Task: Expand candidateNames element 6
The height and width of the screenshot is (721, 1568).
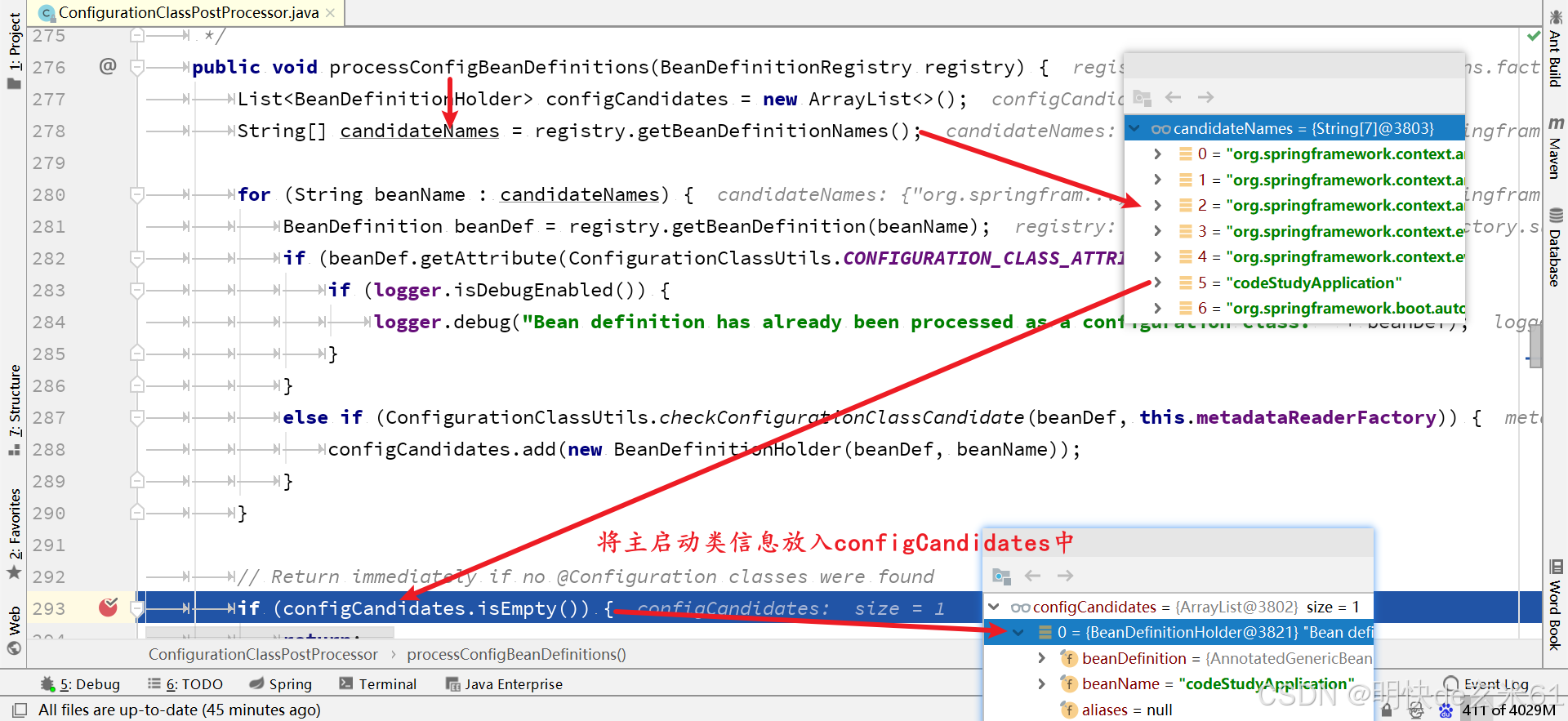Action: [1157, 308]
